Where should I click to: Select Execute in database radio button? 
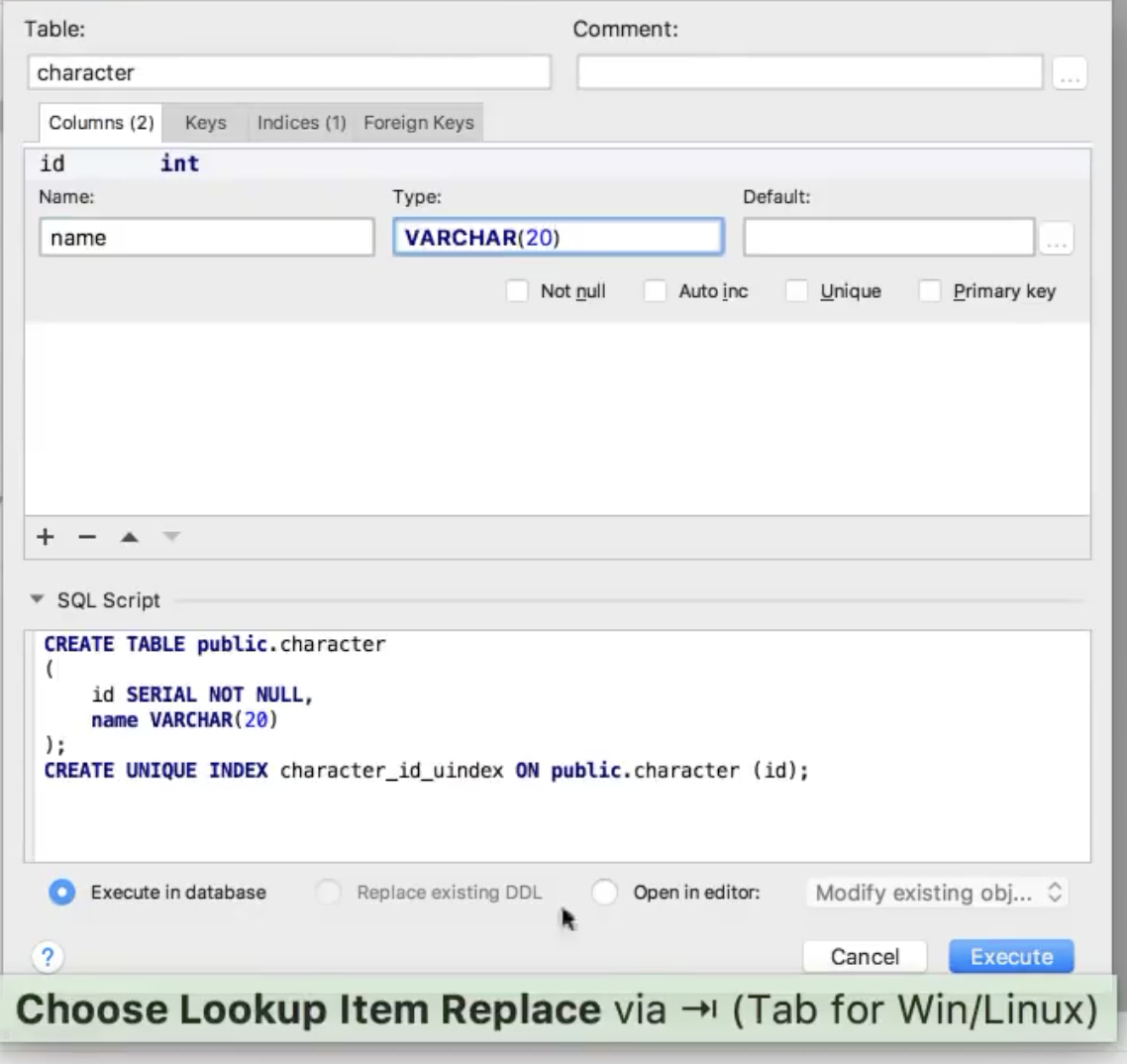pyautogui.click(x=61, y=893)
